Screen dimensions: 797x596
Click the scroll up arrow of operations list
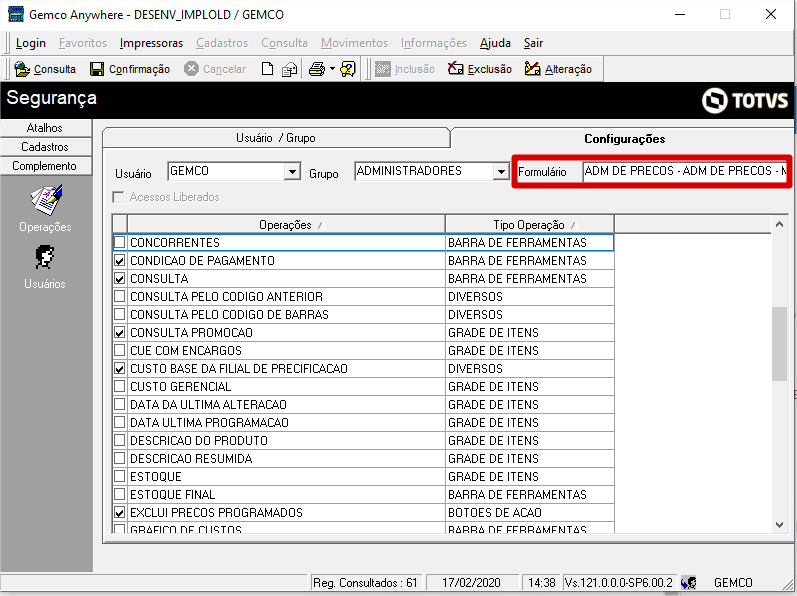pyautogui.click(x=779, y=224)
